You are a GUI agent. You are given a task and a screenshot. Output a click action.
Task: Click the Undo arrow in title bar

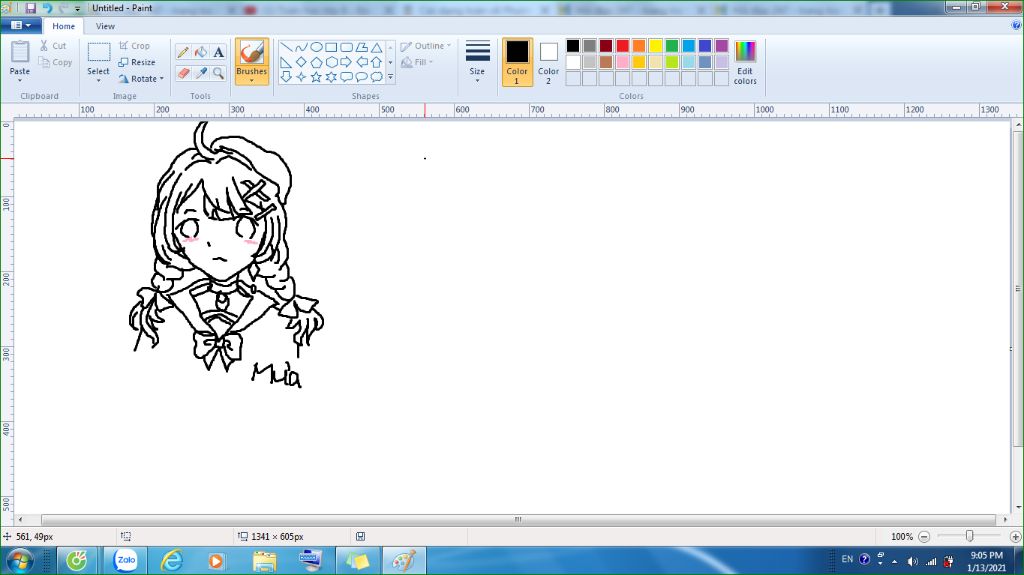47,8
